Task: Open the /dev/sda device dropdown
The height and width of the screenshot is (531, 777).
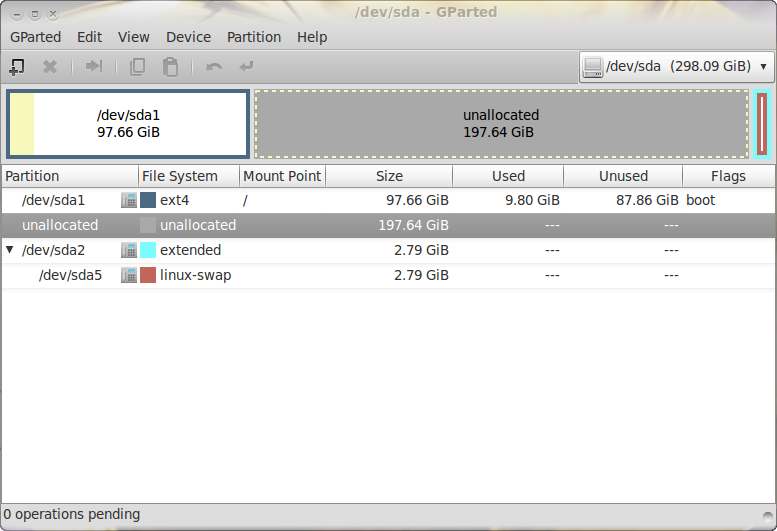Action: 676,66
